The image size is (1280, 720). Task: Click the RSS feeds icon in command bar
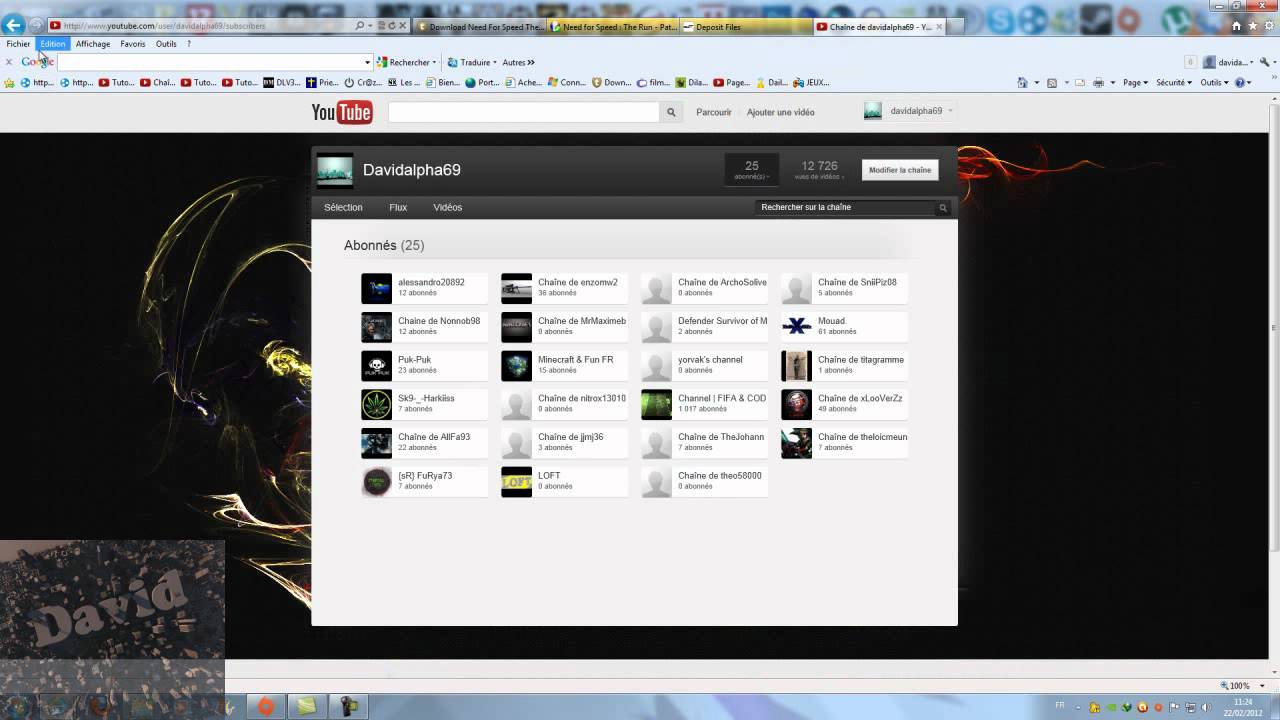click(1051, 83)
